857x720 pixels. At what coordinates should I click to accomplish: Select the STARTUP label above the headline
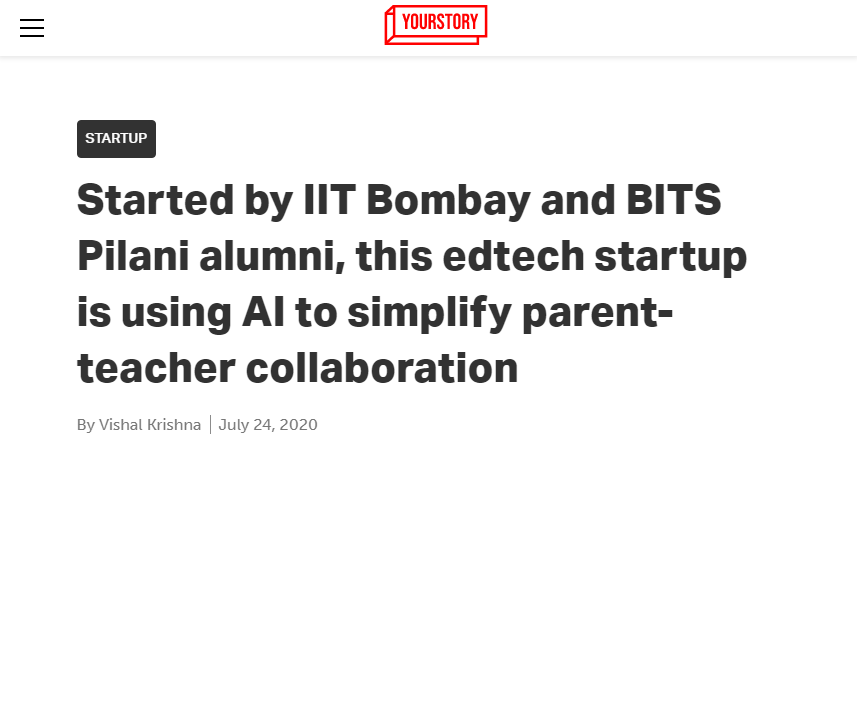pos(116,139)
